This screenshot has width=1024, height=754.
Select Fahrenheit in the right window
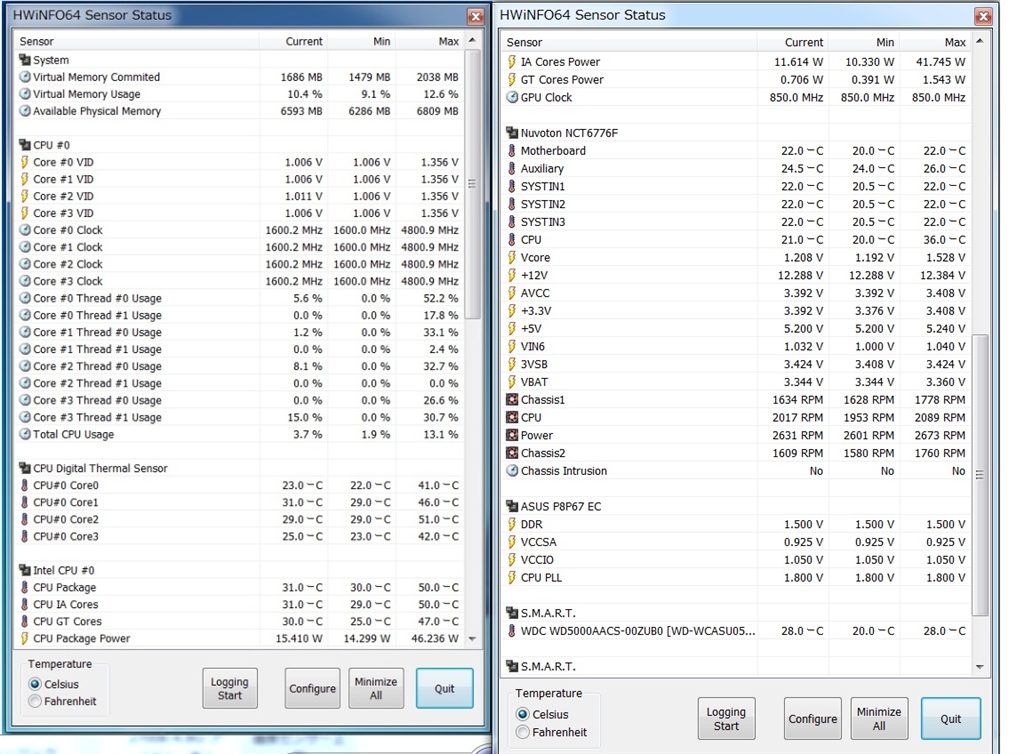click(523, 733)
